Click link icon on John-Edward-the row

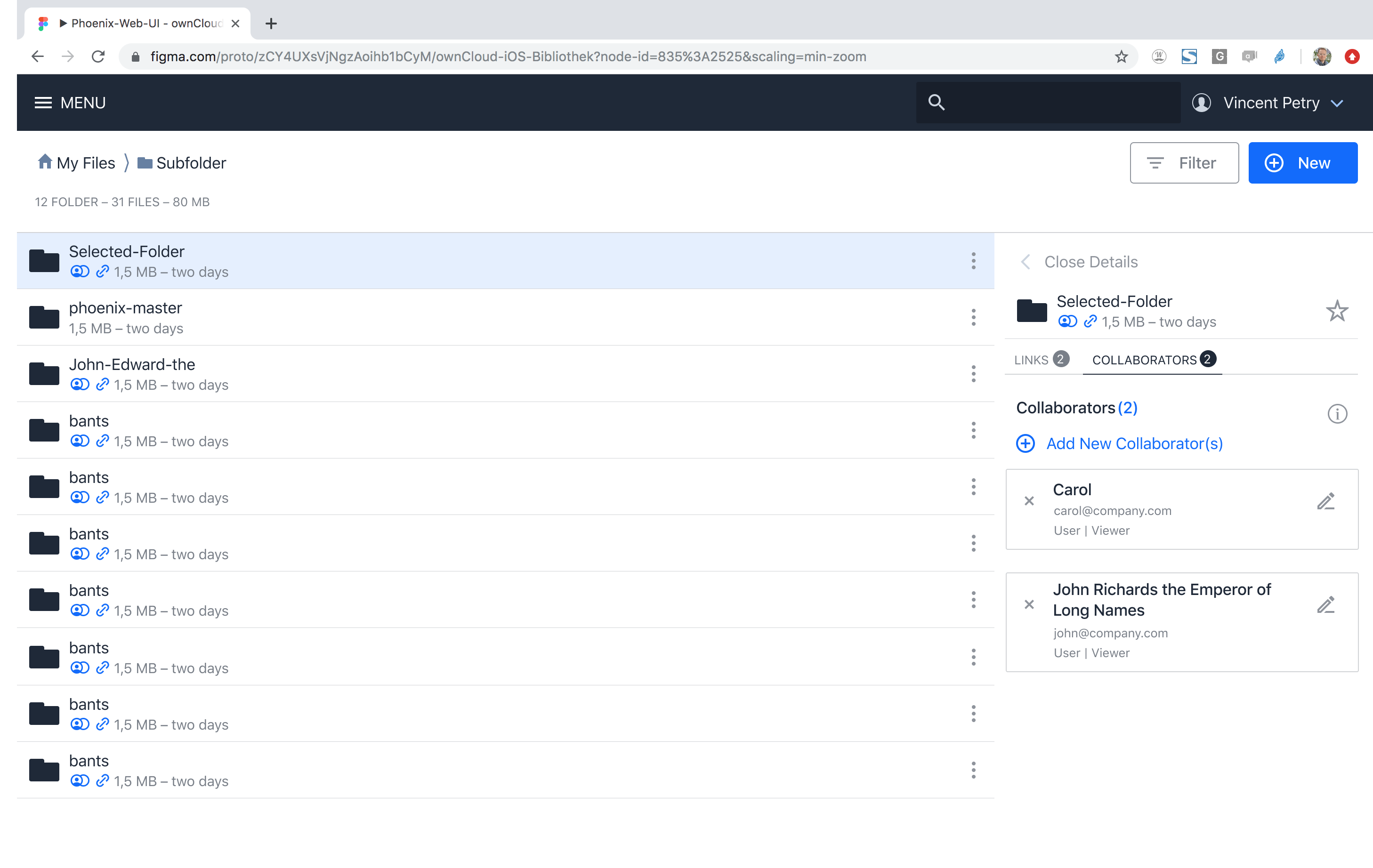[x=103, y=385]
